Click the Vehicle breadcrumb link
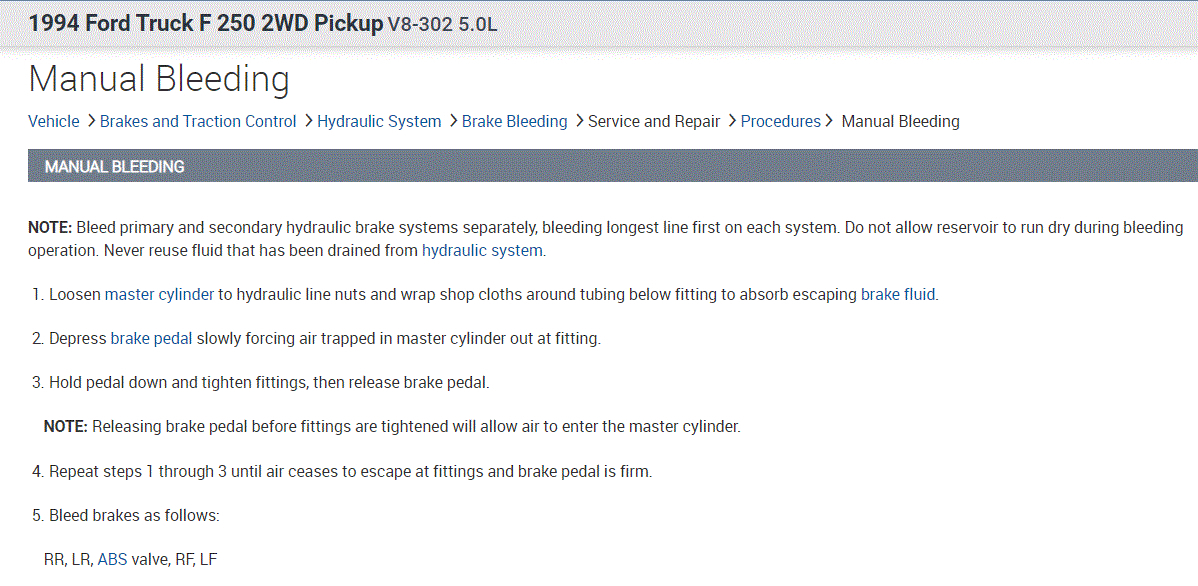The image size is (1198, 586). 53,121
